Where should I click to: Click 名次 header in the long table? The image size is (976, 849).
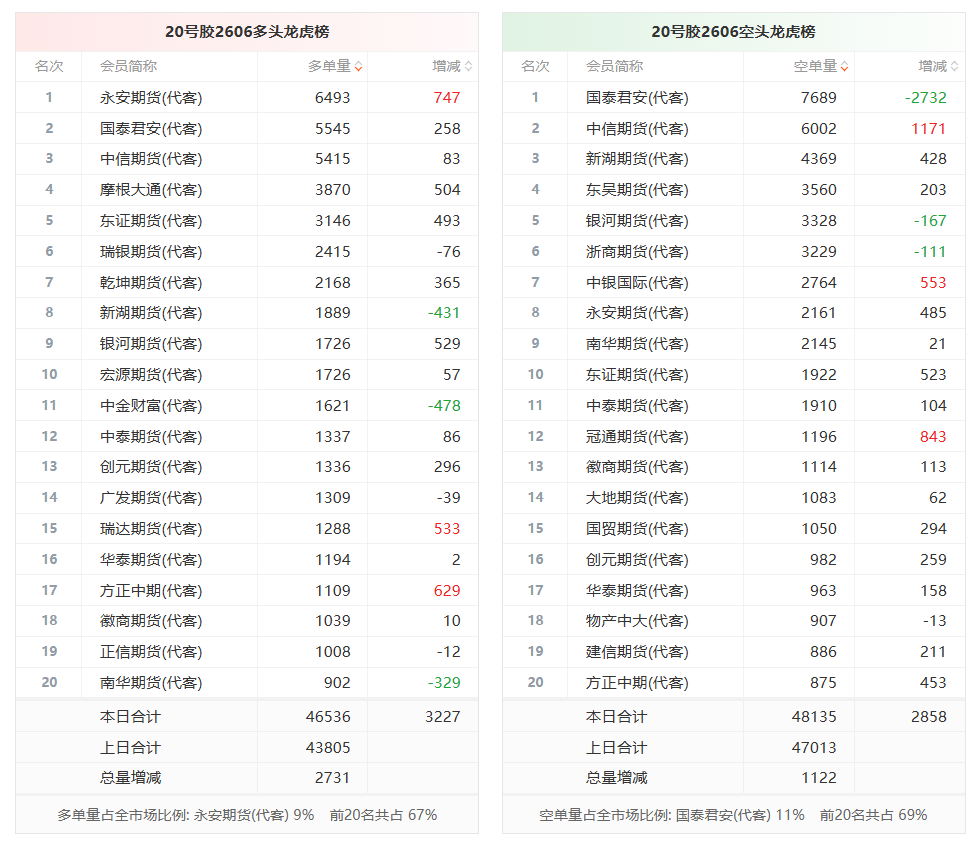point(49,67)
